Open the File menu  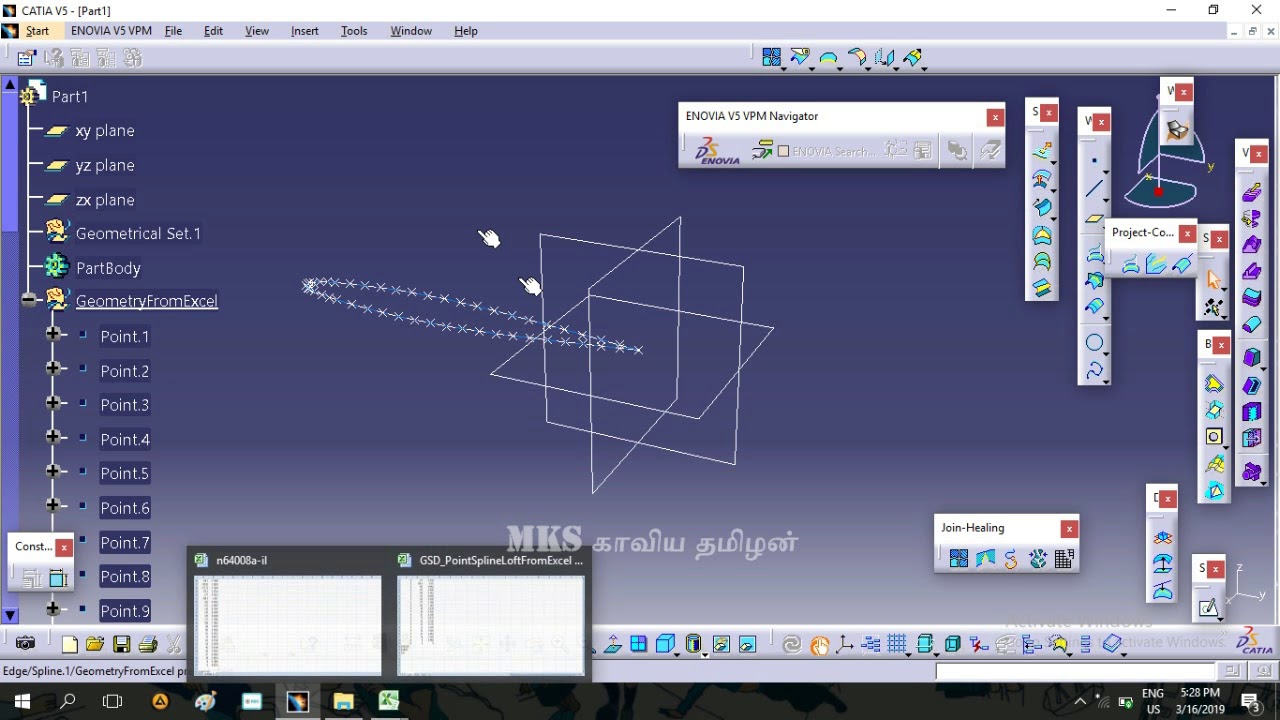pos(173,31)
